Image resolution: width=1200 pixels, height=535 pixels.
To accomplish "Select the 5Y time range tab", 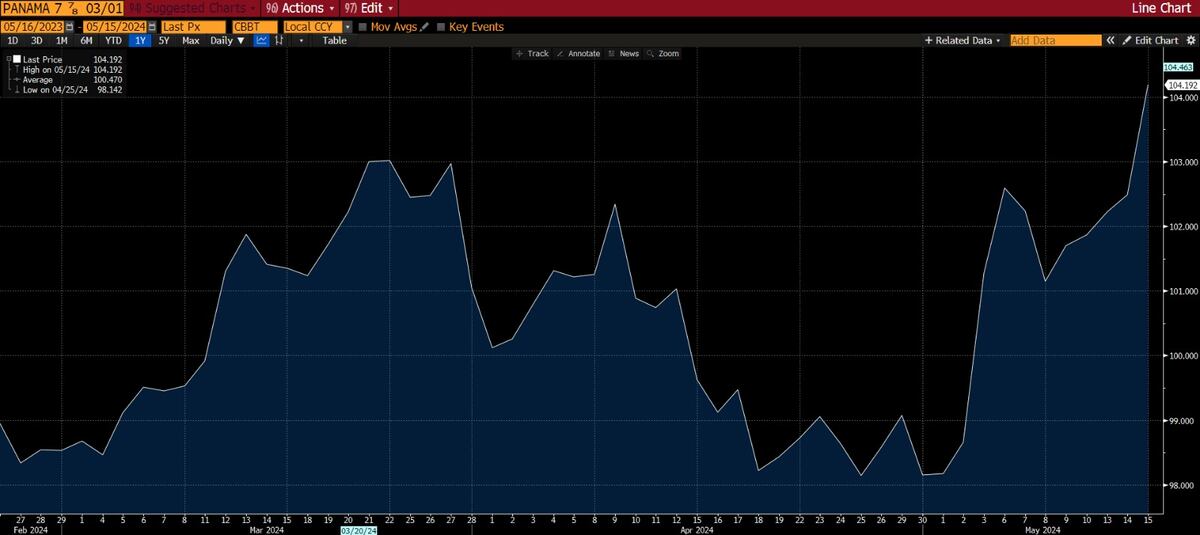I will [x=164, y=41].
